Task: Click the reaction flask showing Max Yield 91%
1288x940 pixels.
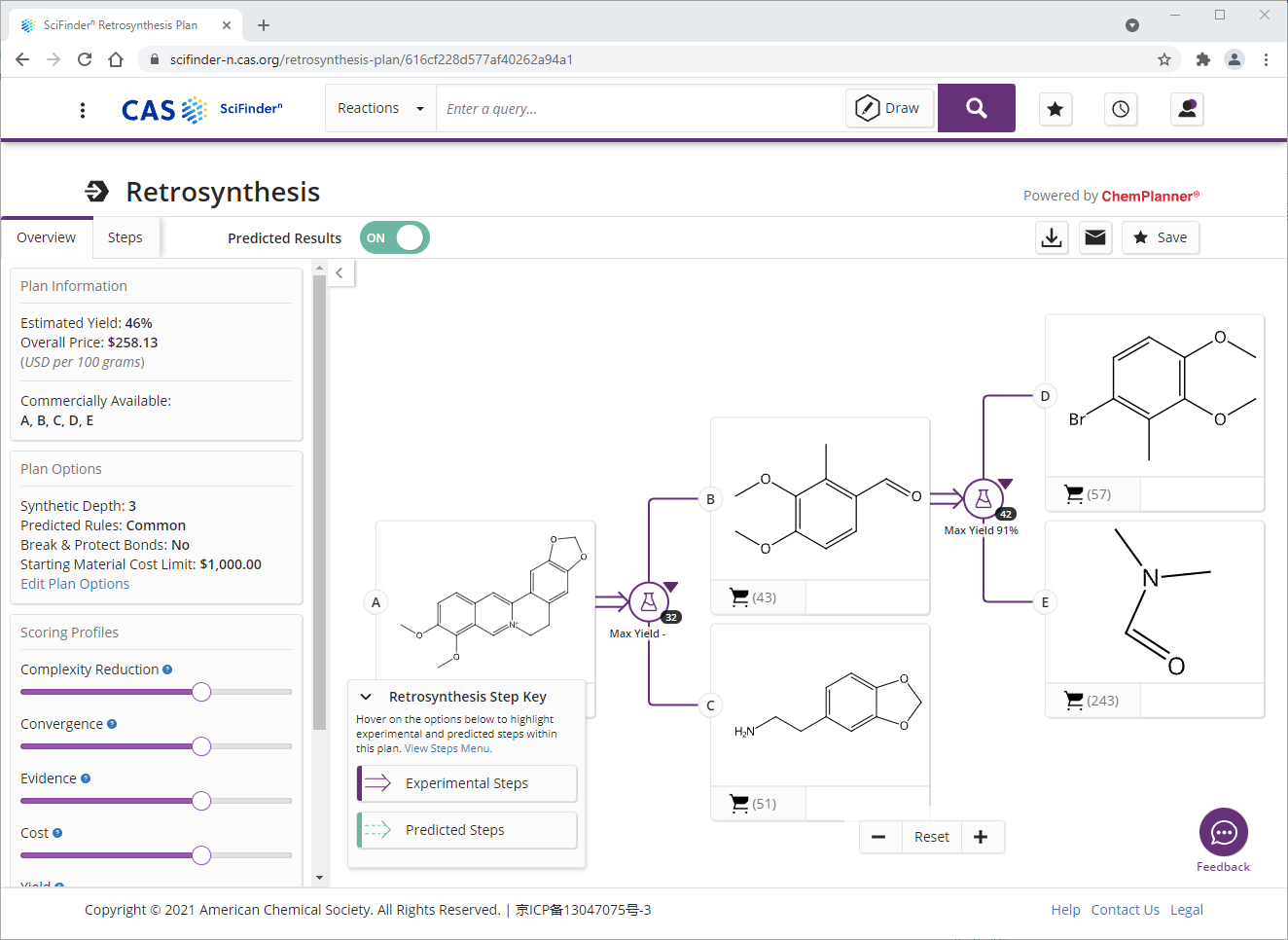Action: [983, 496]
